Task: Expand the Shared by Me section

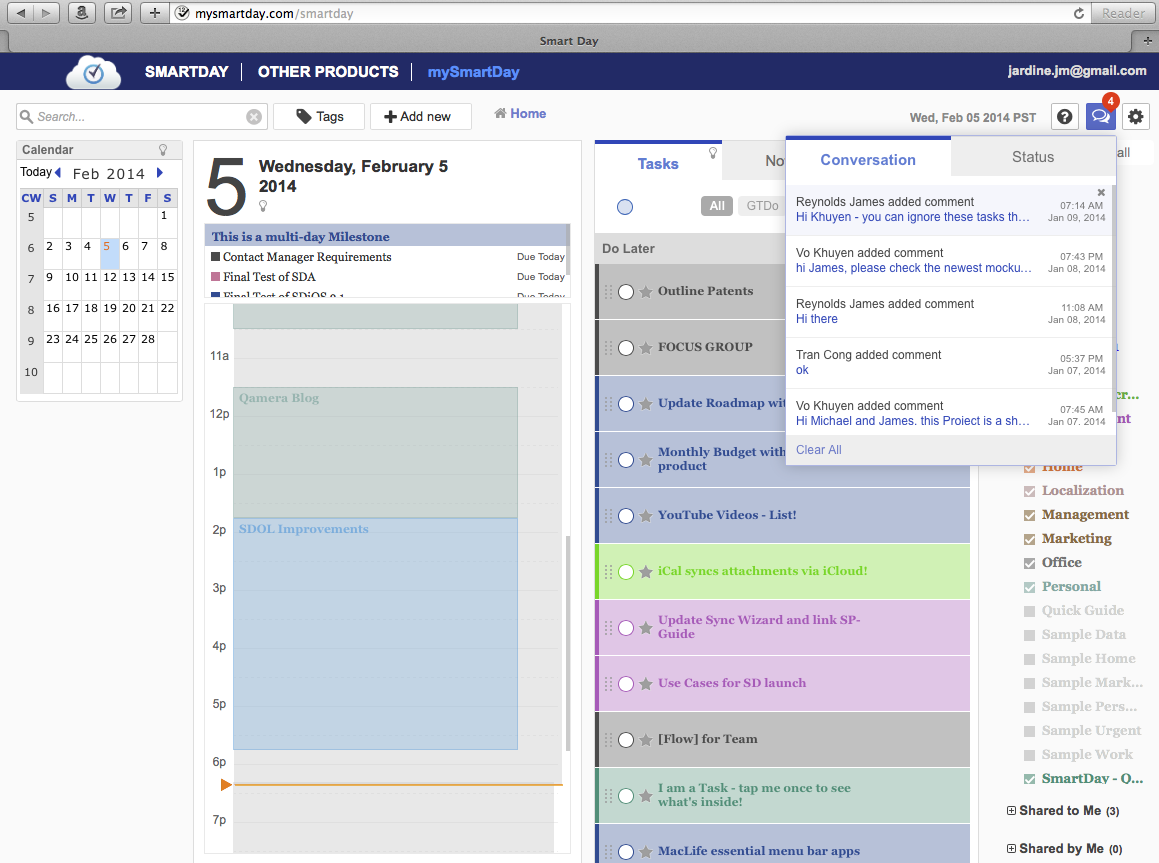Action: [x=1011, y=848]
